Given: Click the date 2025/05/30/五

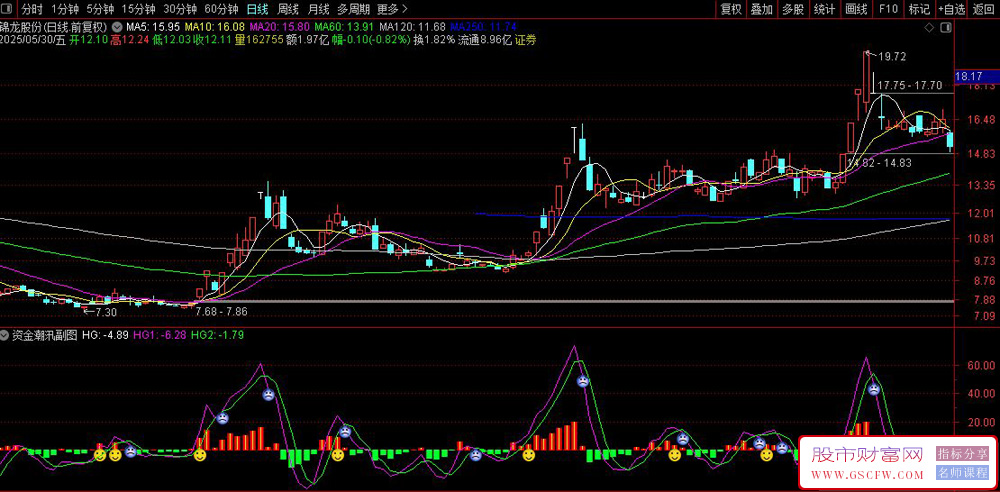Looking at the screenshot, I should point(34,40).
